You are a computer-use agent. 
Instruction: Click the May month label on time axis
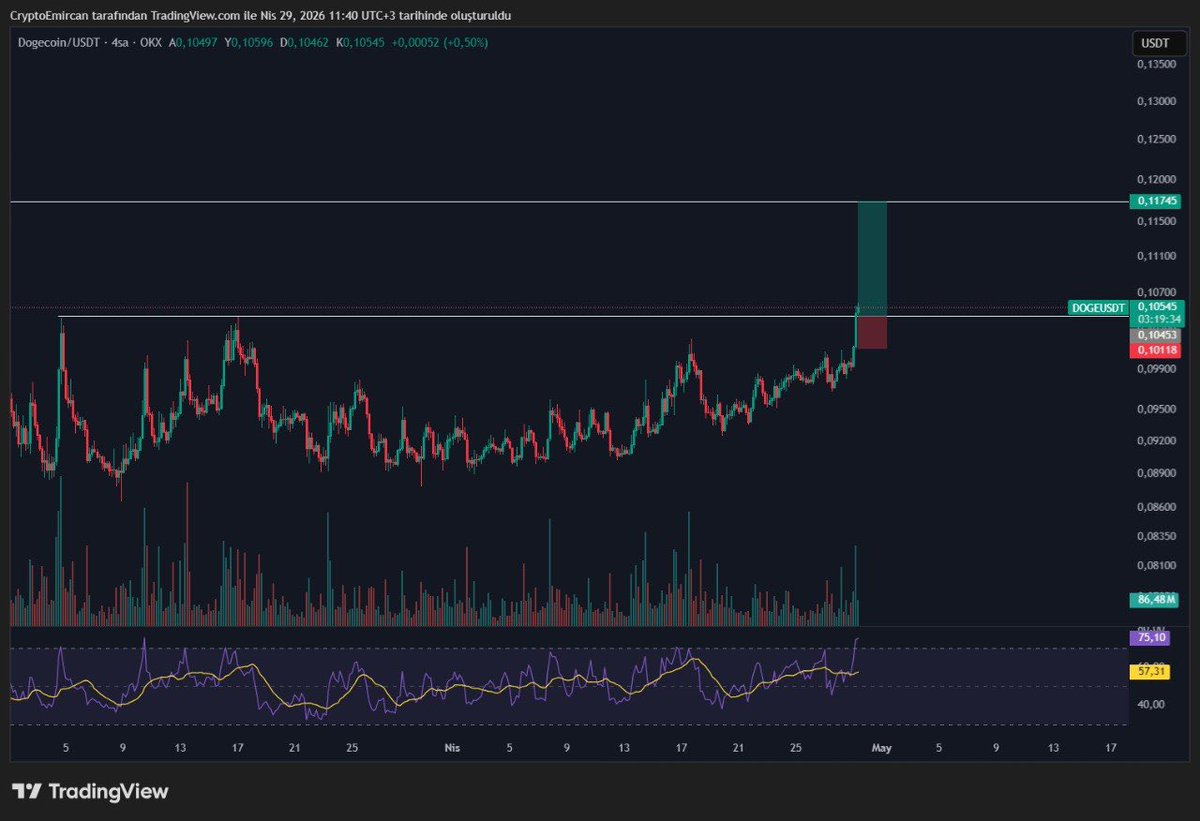[x=881, y=746]
